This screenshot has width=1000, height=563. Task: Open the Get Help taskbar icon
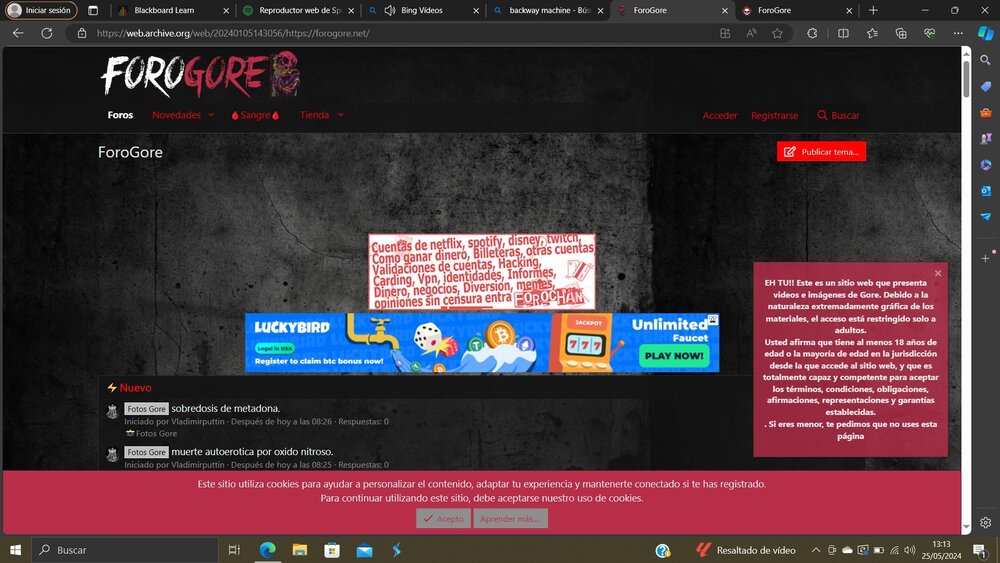pyautogui.click(x=663, y=550)
